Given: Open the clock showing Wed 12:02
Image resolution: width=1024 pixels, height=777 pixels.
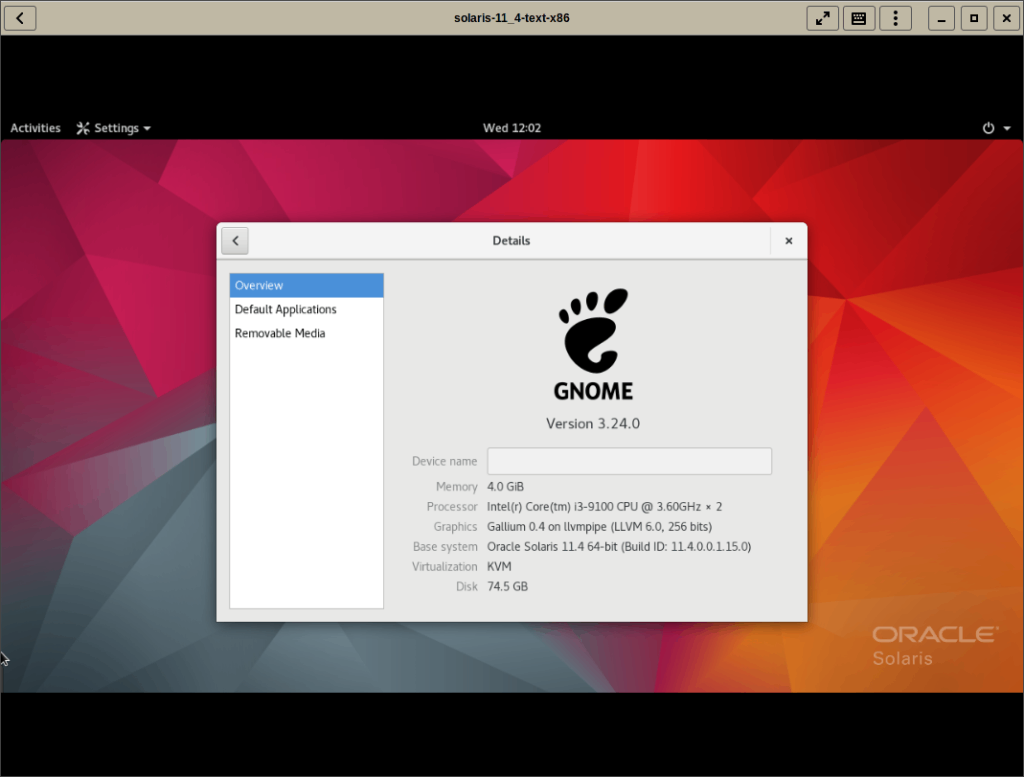Looking at the screenshot, I should [x=512, y=128].
